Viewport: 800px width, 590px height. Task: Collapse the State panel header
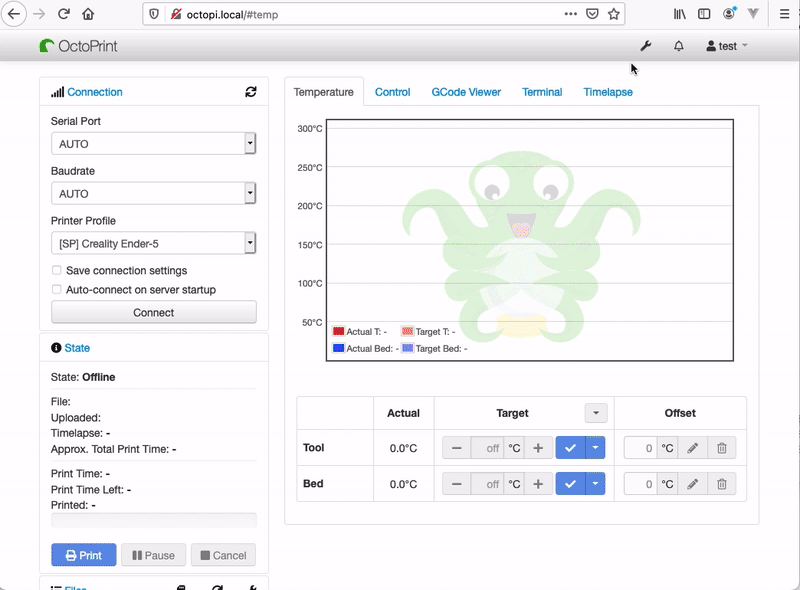coord(77,348)
